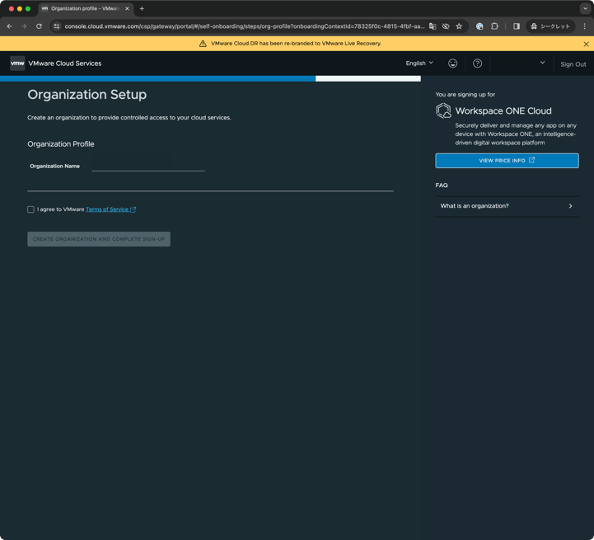Image resolution: width=594 pixels, height=540 pixels.
Task: Expand the user account dropdown chevron
Action: 542,63
